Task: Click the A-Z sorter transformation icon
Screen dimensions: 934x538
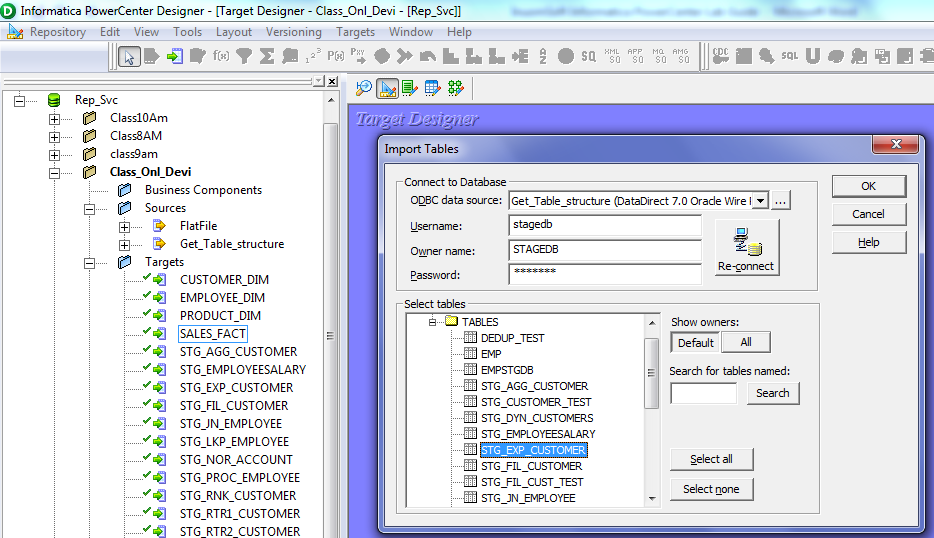Action: tap(543, 57)
